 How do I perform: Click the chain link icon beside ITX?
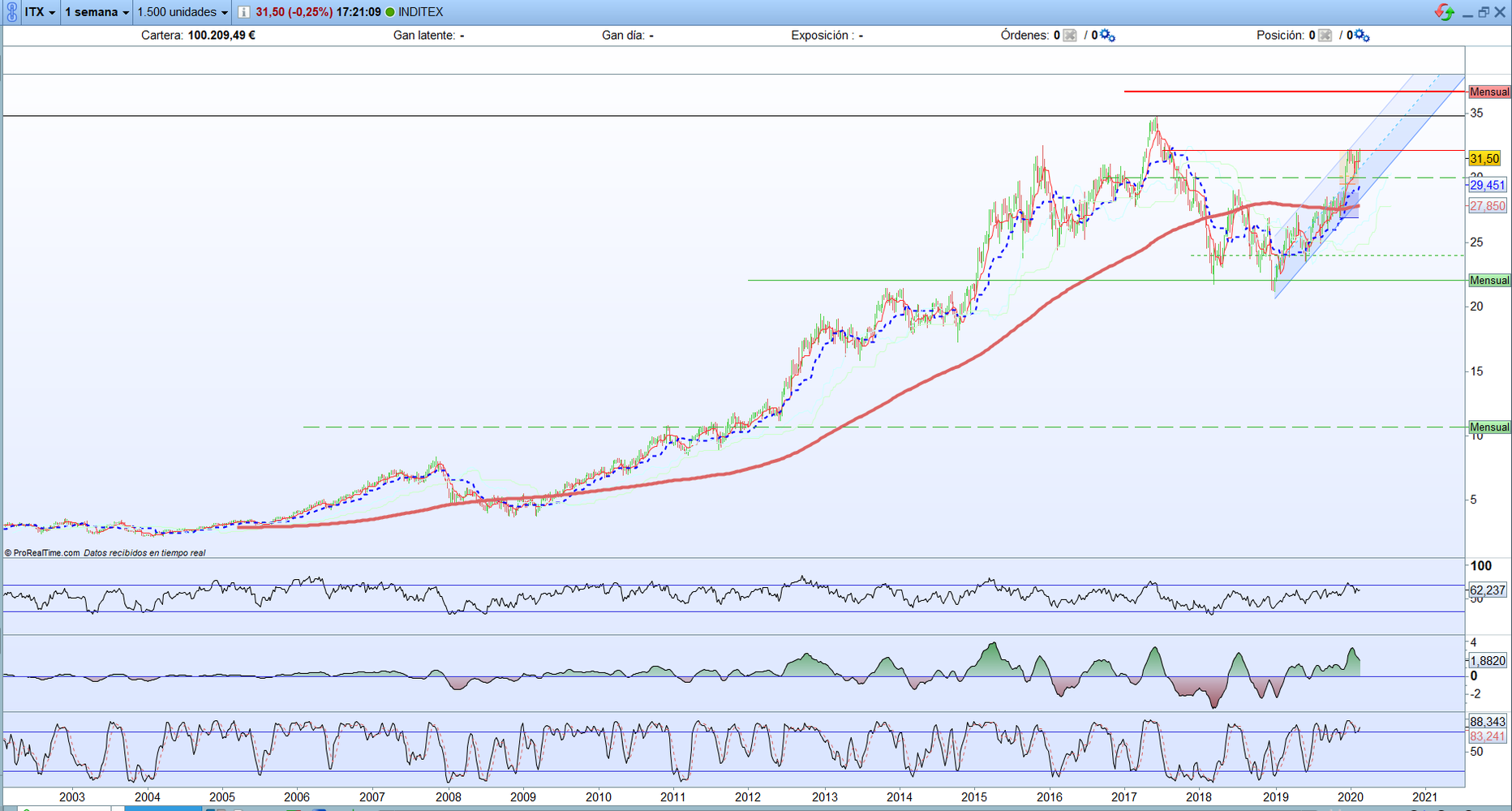pyautogui.click(x=11, y=12)
